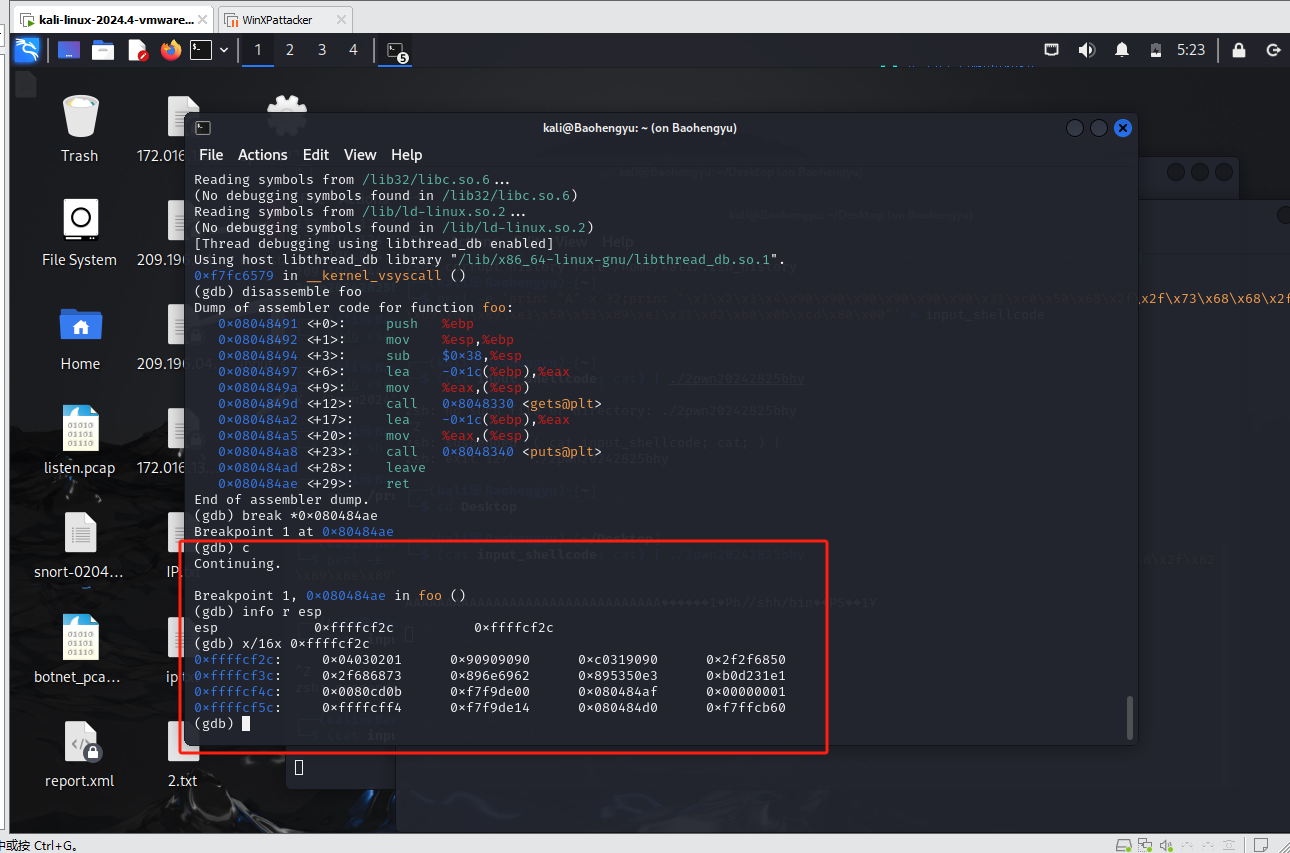Open the file manager from the panel
This screenshot has width=1290, height=853.
click(x=103, y=50)
